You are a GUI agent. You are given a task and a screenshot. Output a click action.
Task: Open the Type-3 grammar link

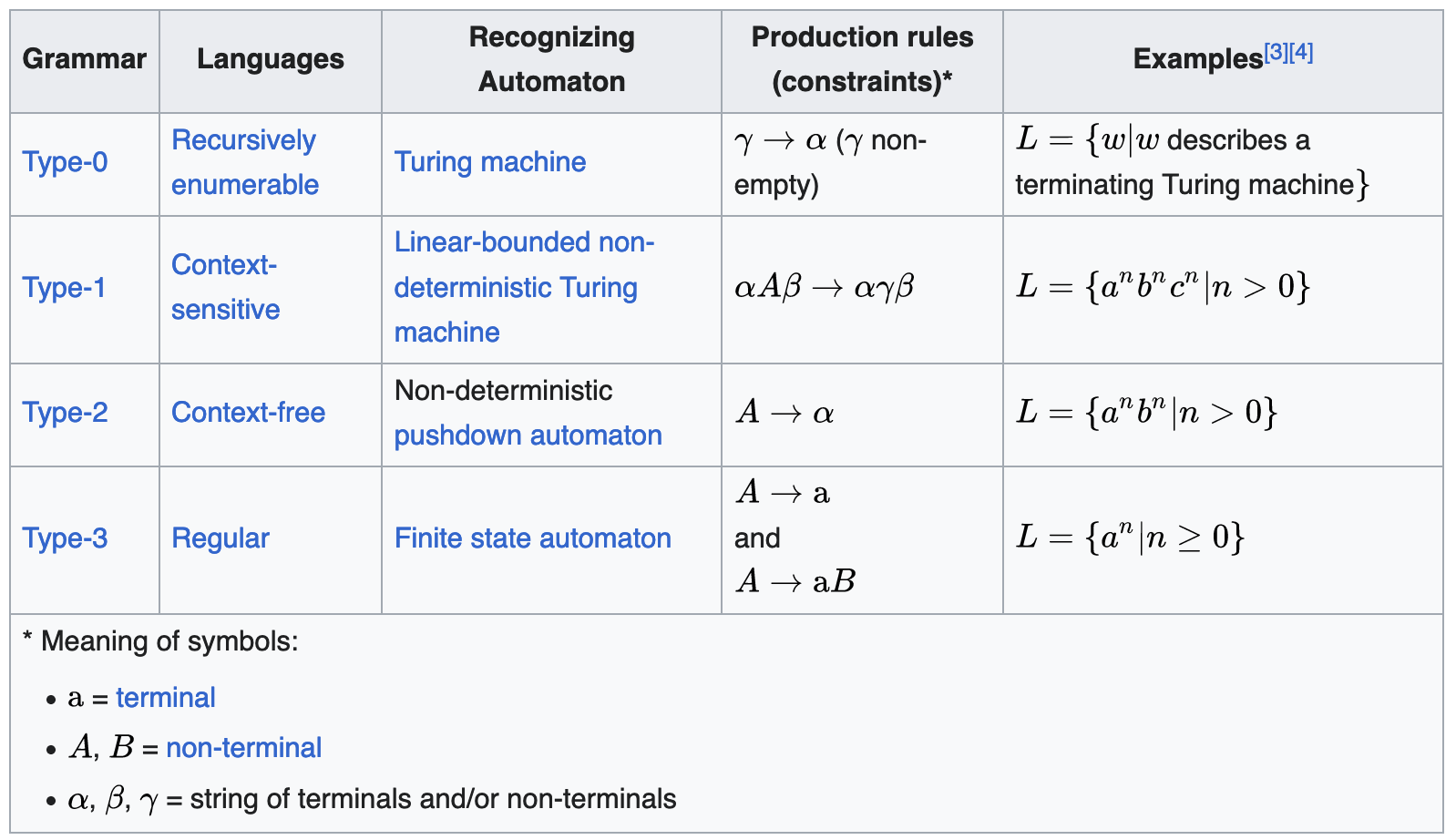click(65, 538)
